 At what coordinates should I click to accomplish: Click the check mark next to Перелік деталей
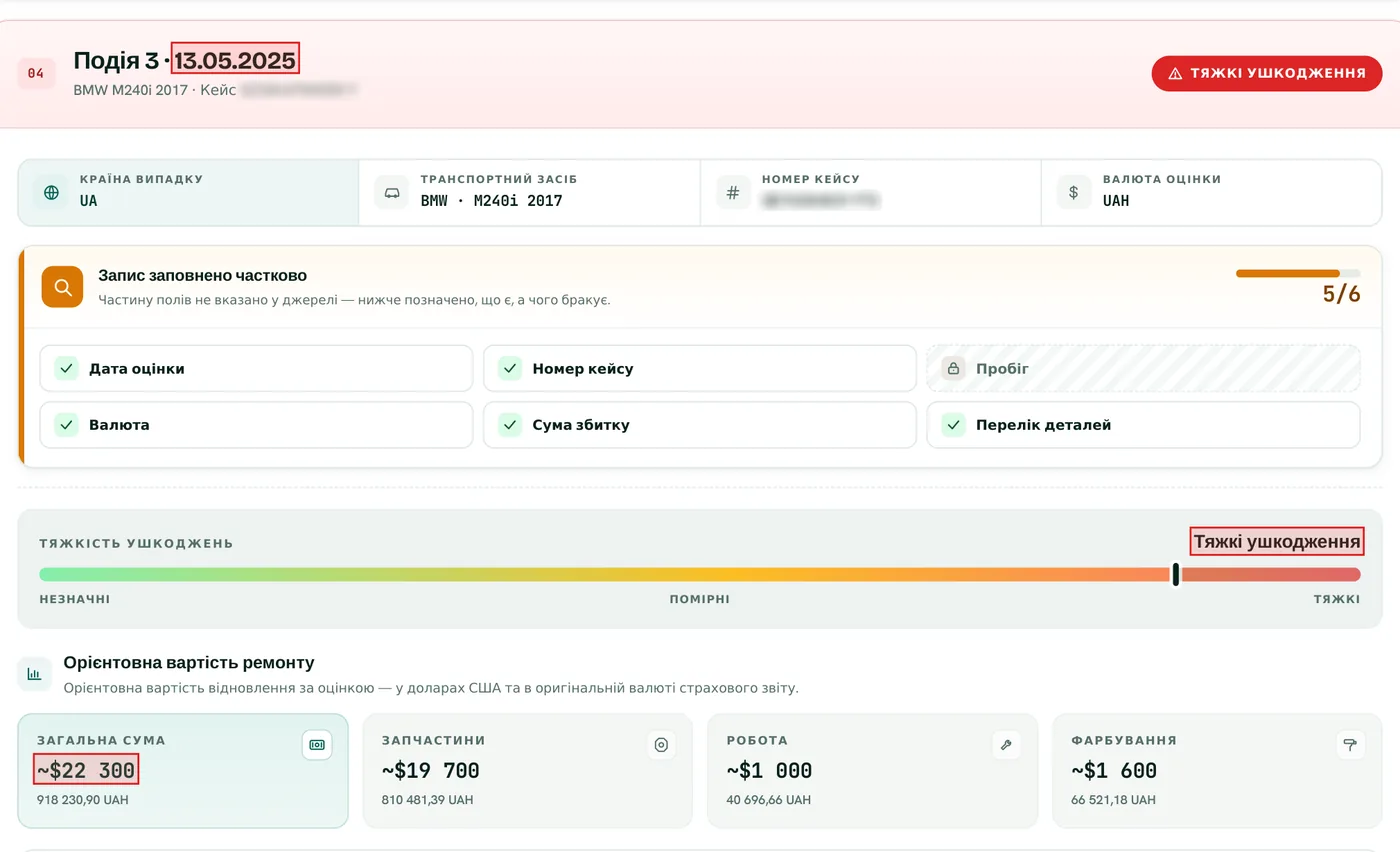[953, 425]
